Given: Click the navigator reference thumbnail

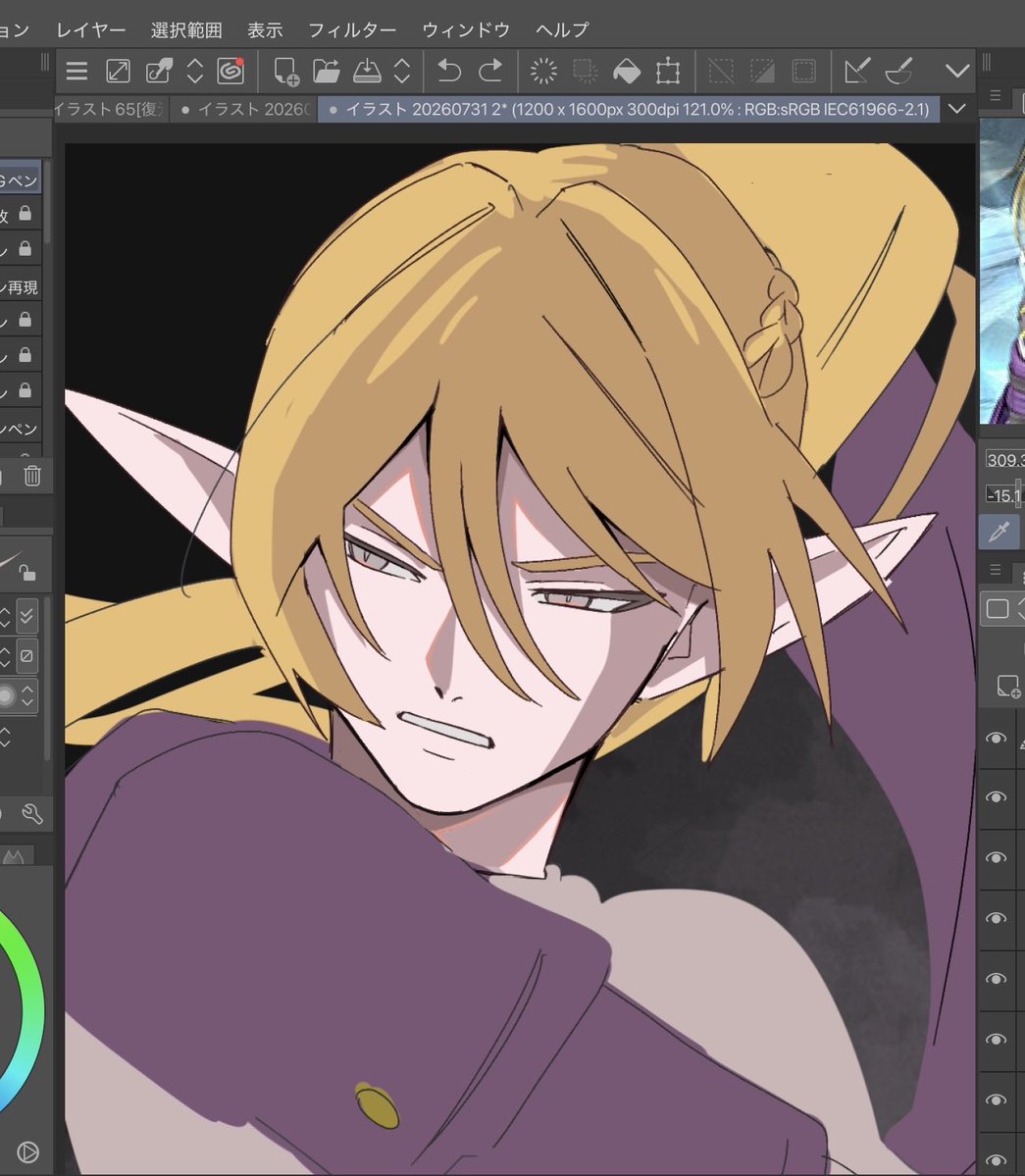Looking at the screenshot, I should tap(1001, 272).
